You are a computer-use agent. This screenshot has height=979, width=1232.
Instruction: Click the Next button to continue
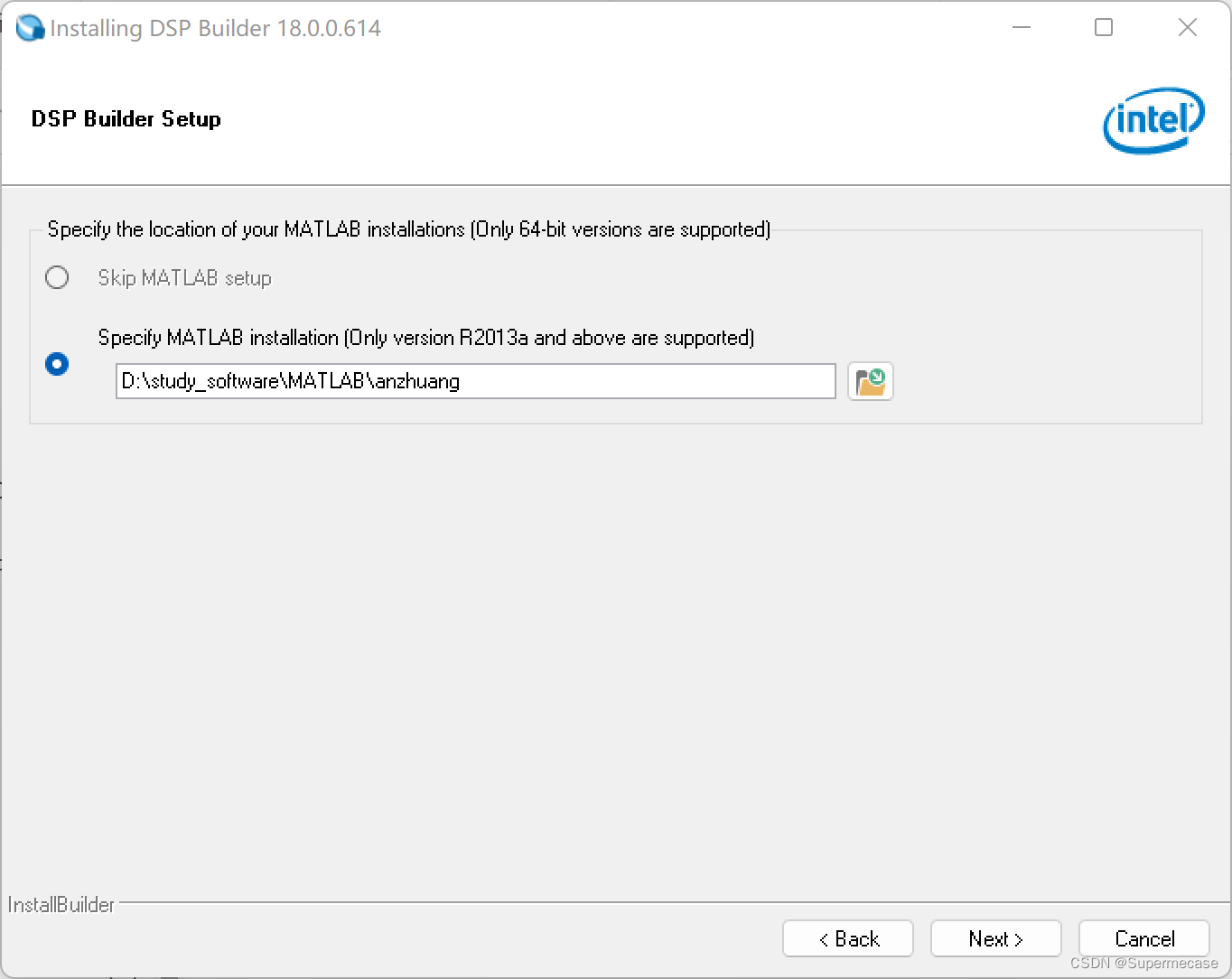point(994,938)
